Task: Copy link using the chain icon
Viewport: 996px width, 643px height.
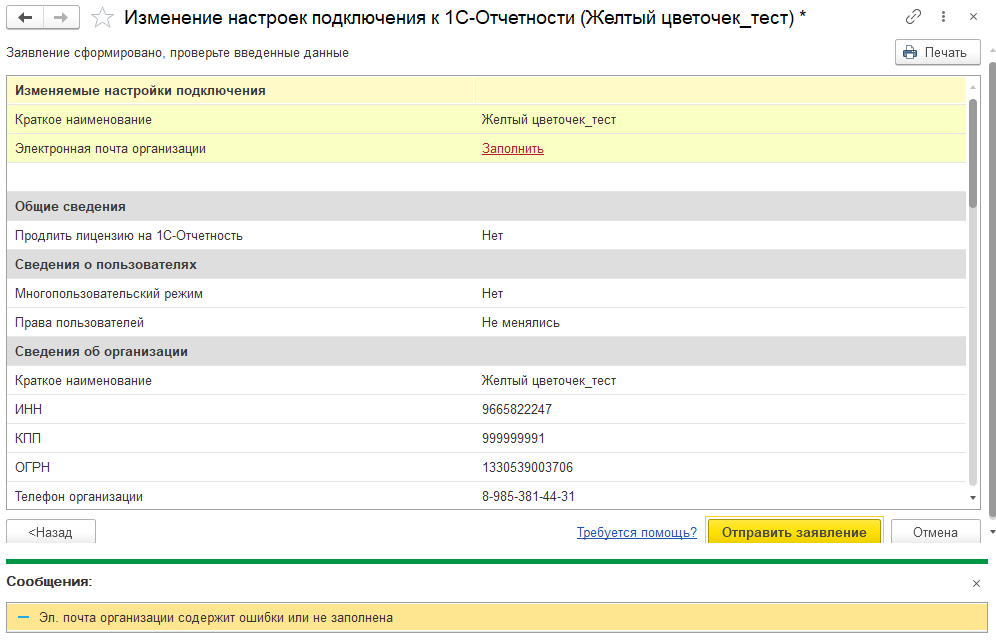Action: pos(913,17)
